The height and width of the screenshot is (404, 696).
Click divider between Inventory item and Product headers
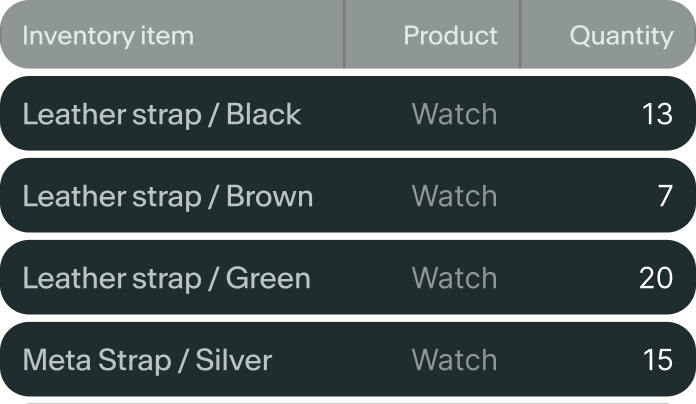344,36
